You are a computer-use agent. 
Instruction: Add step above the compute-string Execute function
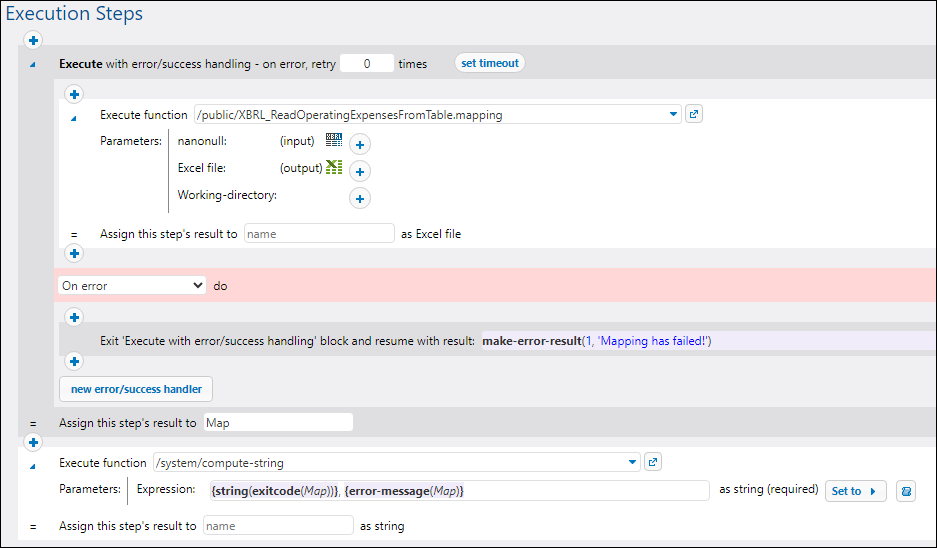click(x=33, y=442)
